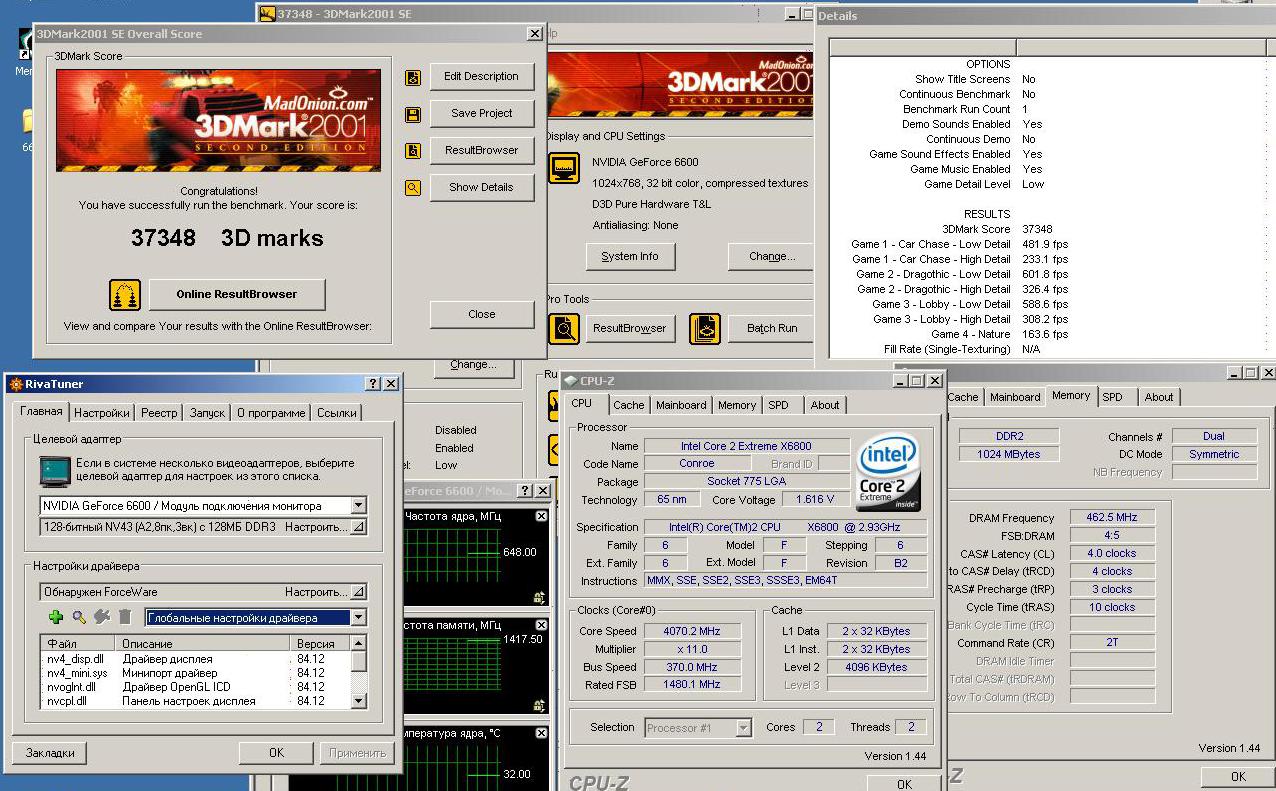
Task: Click the Batch Run stacked-pages icon
Action: pyautogui.click(x=706, y=328)
